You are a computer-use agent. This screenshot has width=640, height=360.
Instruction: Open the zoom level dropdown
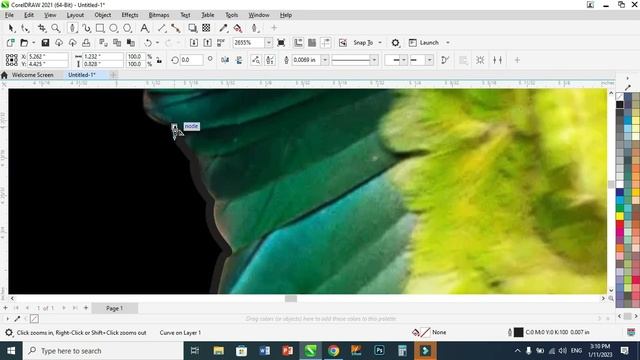tap(268, 42)
